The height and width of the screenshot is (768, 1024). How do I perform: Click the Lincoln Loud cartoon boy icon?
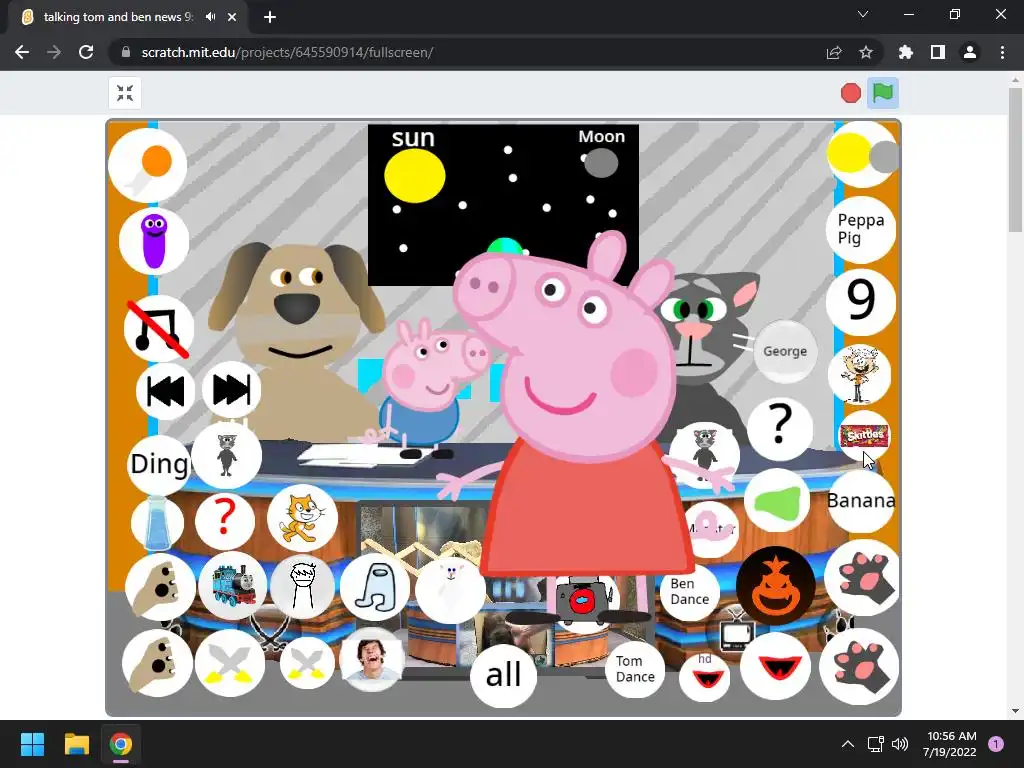coord(859,375)
